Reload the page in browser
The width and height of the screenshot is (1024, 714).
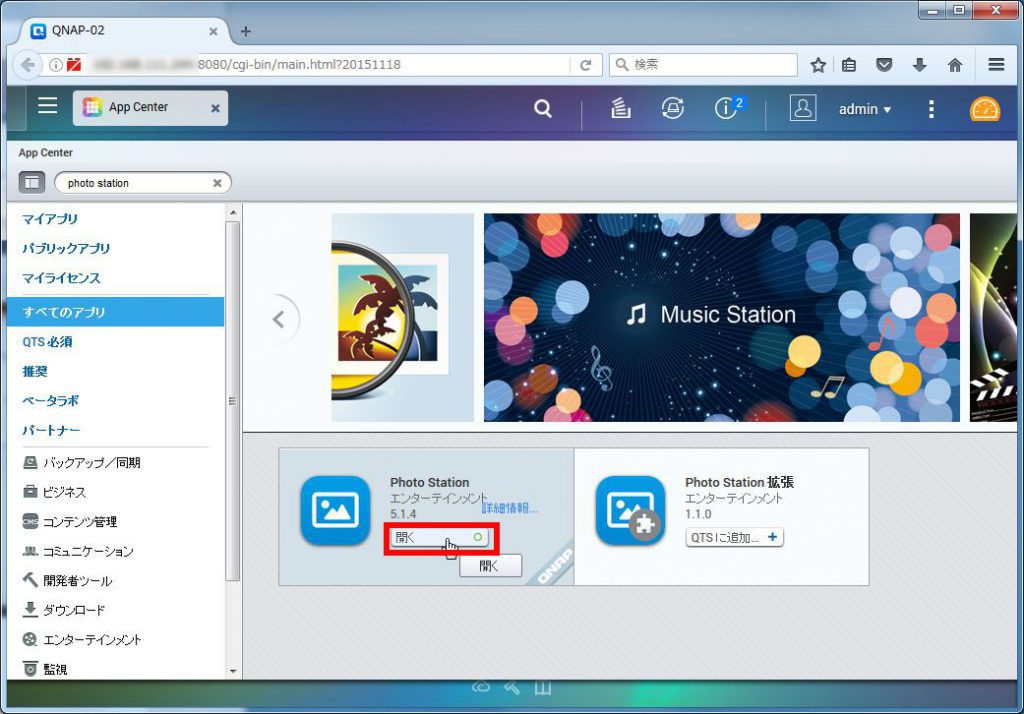point(586,65)
